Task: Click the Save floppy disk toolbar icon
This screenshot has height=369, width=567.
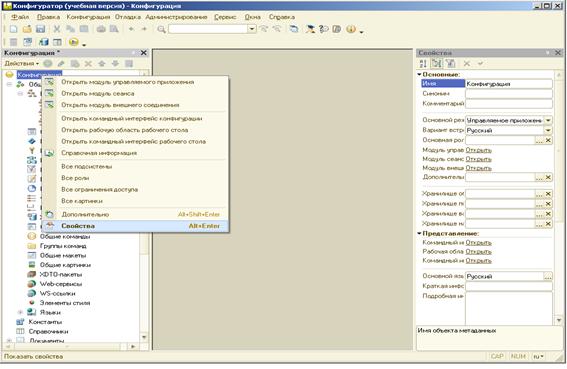Action: [40, 29]
